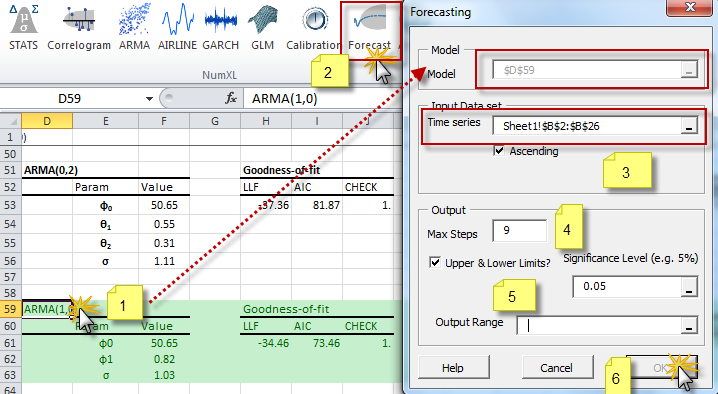Click the AIC value 73.46
The height and width of the screenshot is (394, 718).
click(x=316, y=343)
